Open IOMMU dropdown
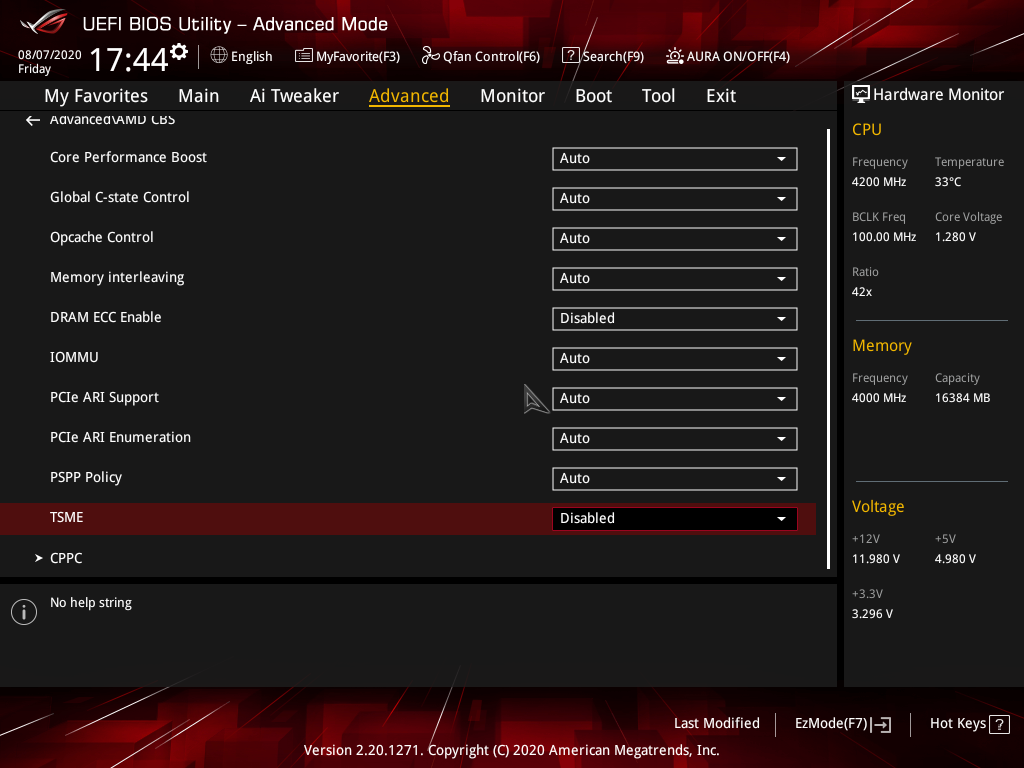The image size is (1024, 768). coord(675,359)
